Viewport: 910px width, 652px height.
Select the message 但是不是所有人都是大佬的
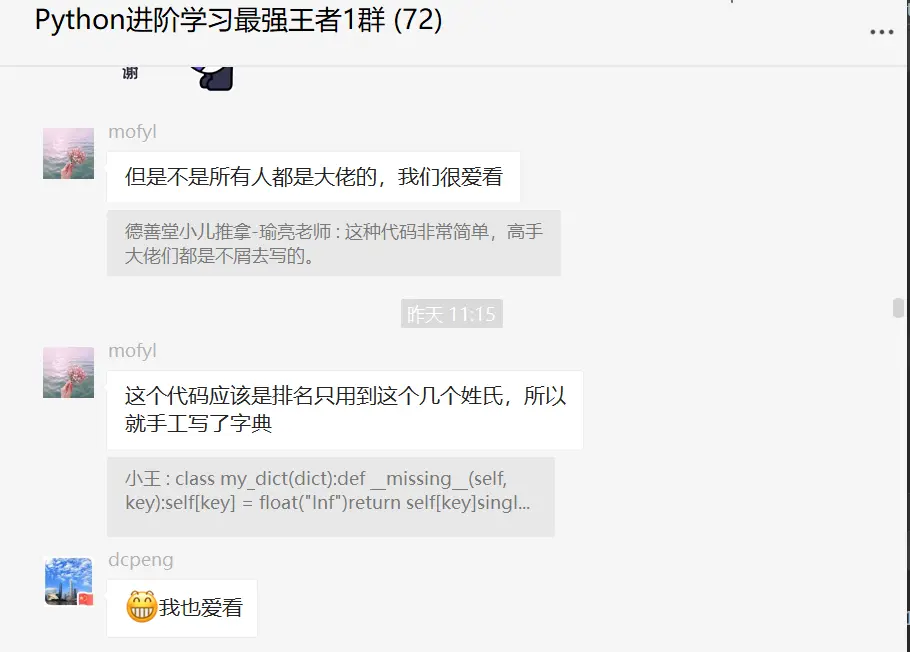coord(313,177)
